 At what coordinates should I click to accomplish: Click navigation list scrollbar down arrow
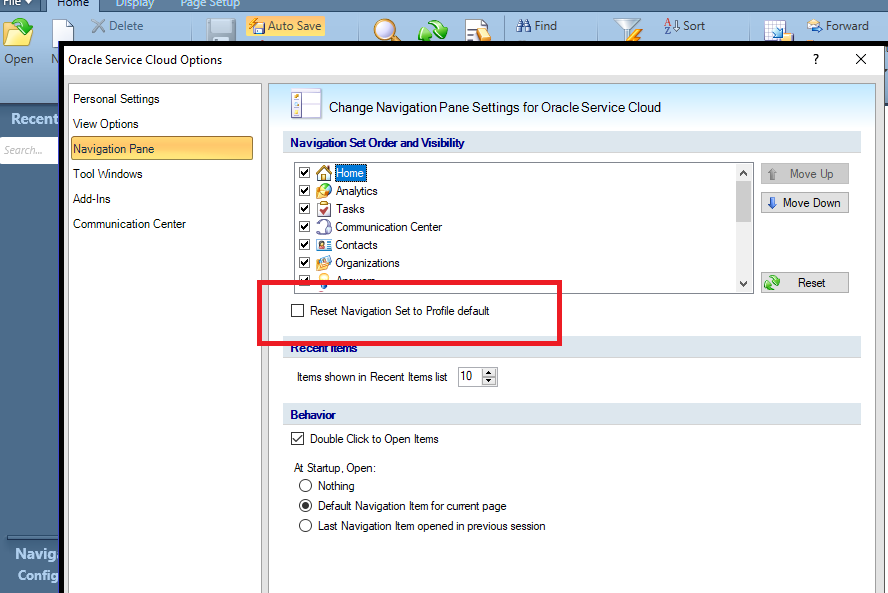[744, 284]
